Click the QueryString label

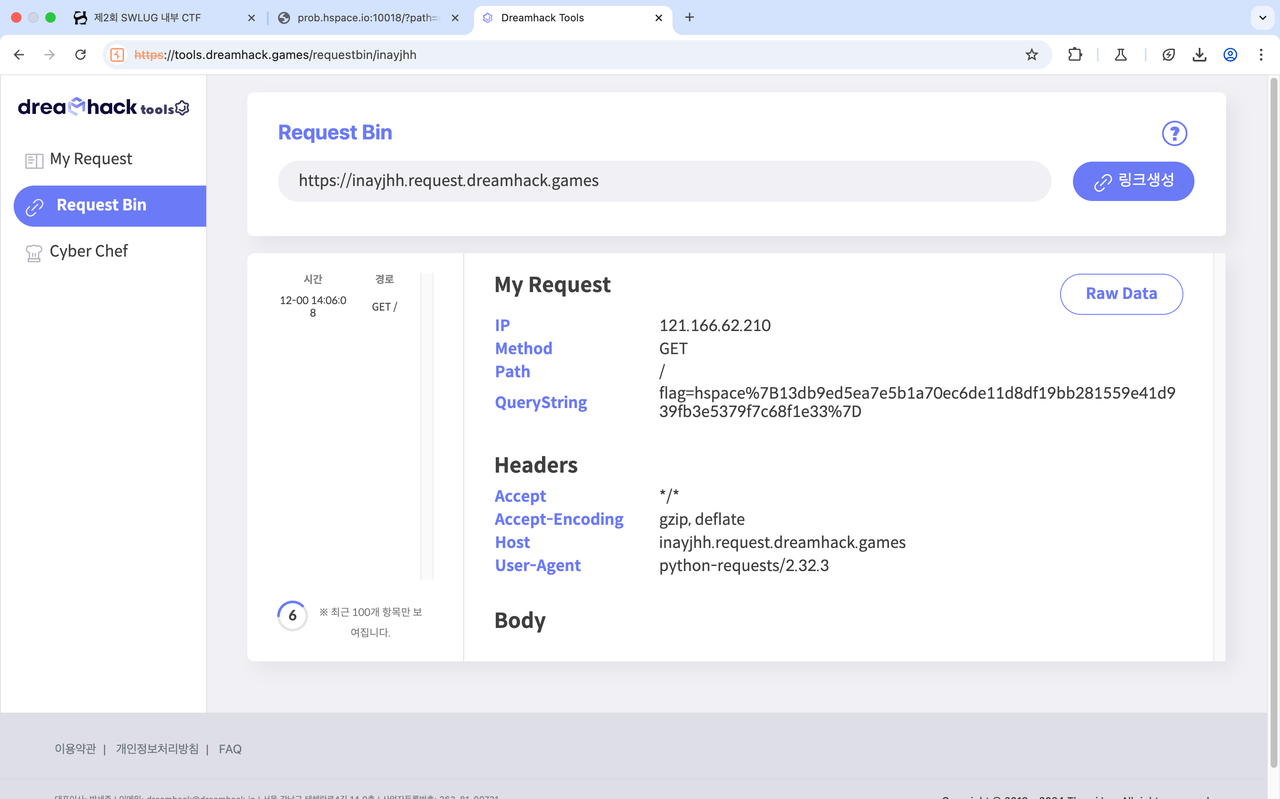[541, 403]
